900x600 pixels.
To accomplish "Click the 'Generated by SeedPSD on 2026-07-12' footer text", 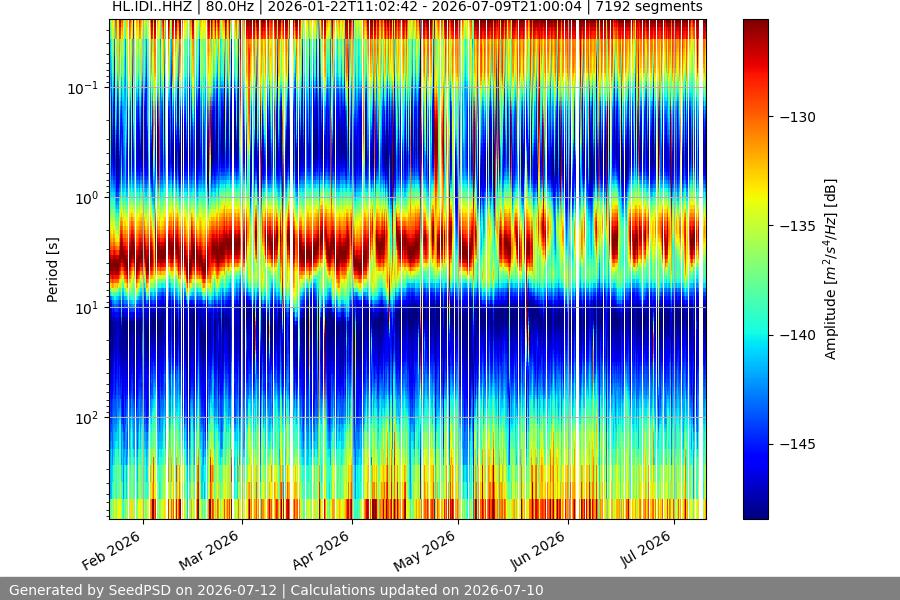I will point(143,590).
